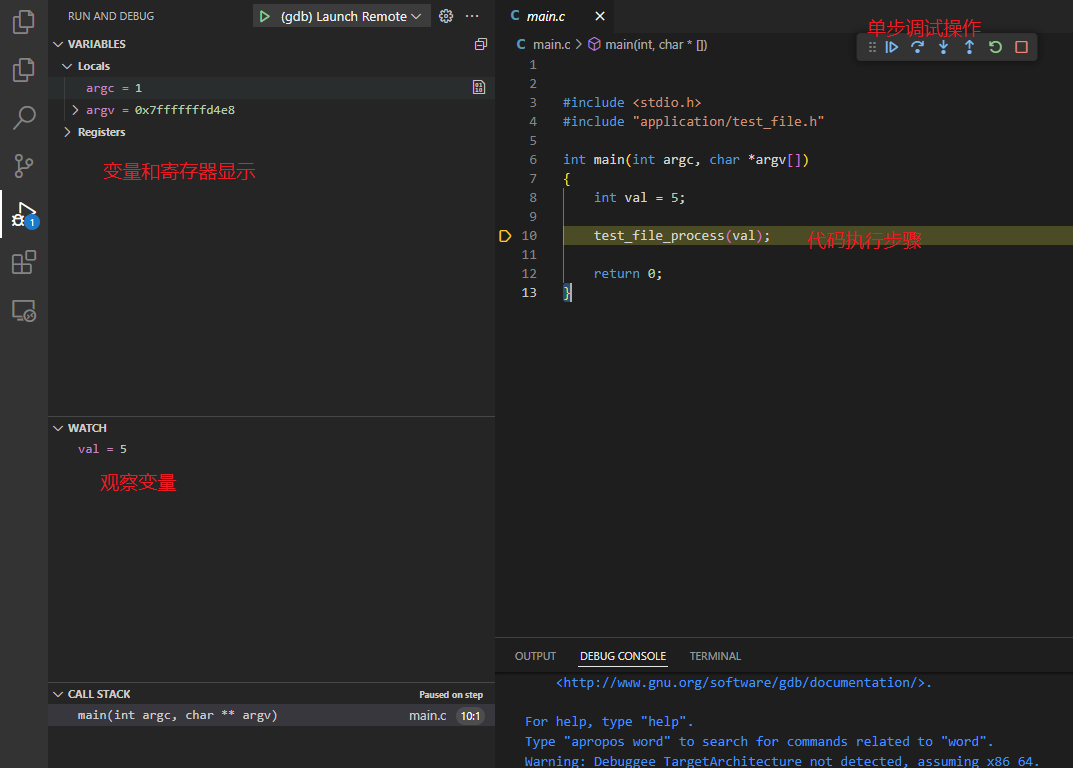This screenshot has width=1073, height=768.
Task: Open the second files icon in activity bar
Action: pos(23,70)
